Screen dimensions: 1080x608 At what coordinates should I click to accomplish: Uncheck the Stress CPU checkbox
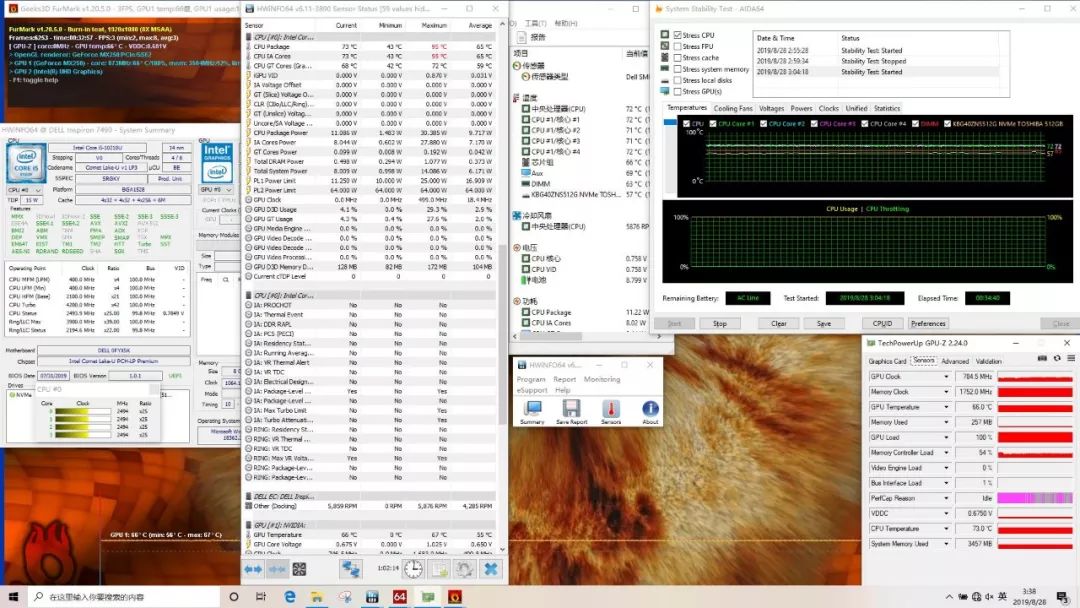[x=677, y=35]
